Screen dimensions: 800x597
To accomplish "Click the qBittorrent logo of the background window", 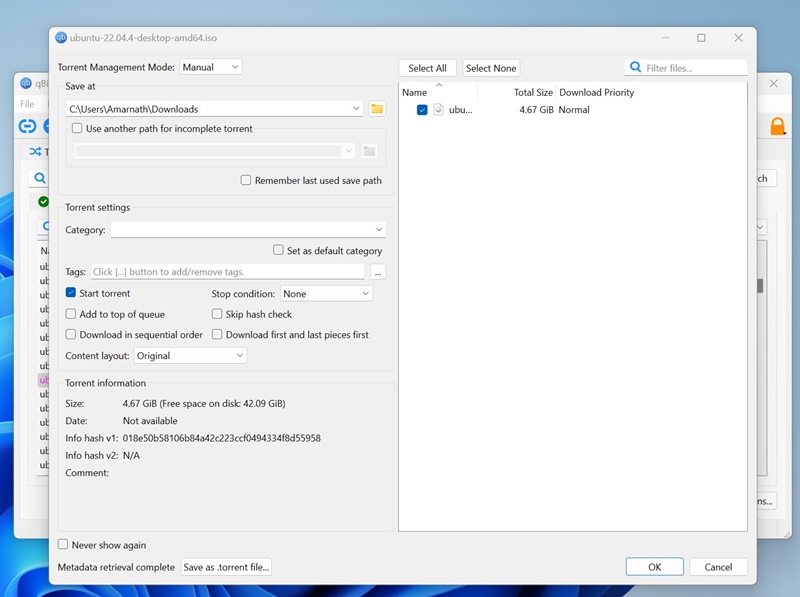I will 26,83.
